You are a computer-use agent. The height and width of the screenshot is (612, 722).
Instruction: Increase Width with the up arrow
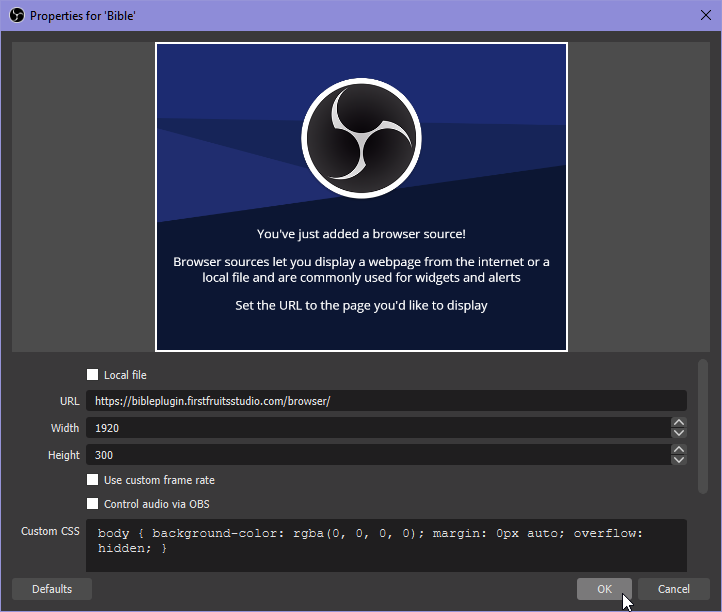679,423
